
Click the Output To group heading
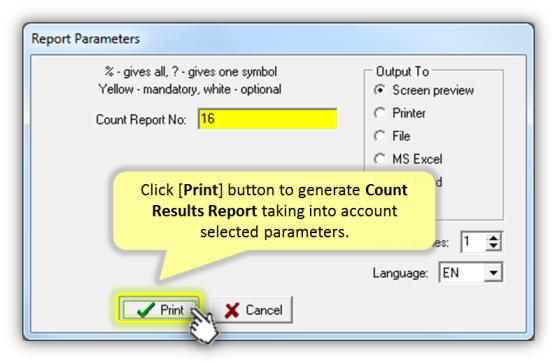pos(402,71)
